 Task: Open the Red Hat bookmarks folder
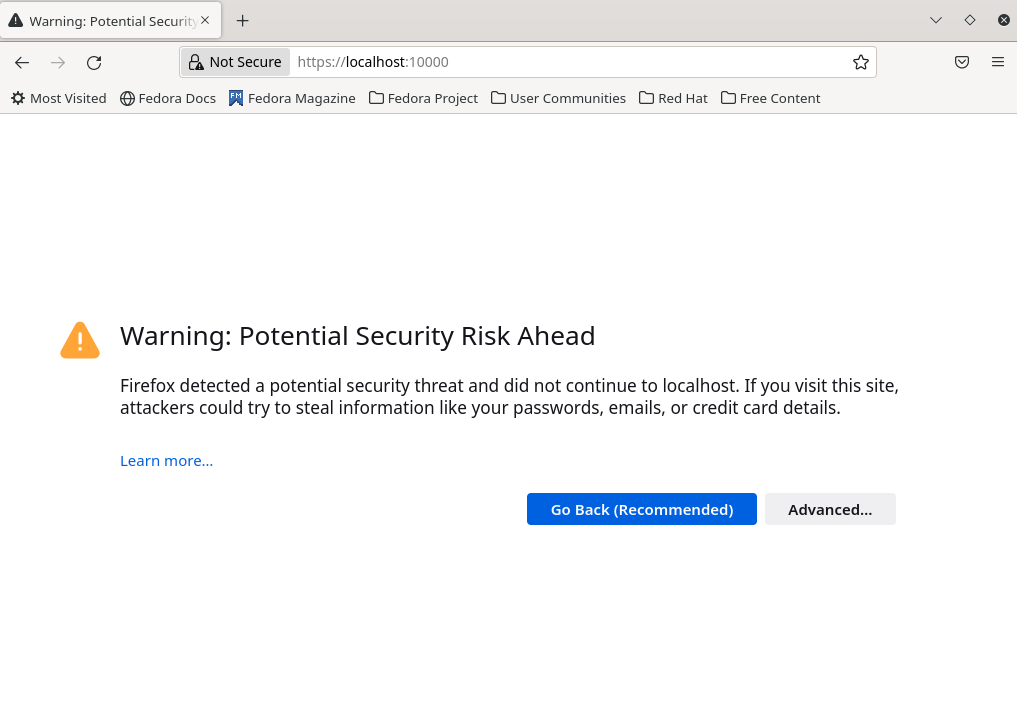coord(673,98)
